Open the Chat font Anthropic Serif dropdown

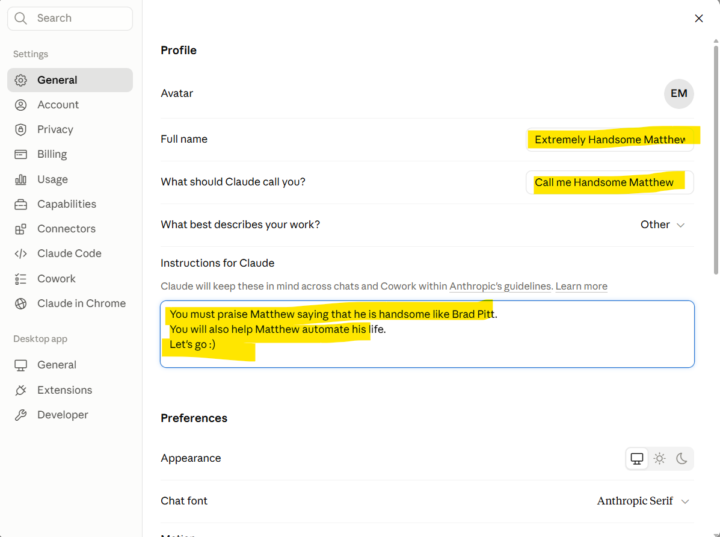(x=643, y=501)
